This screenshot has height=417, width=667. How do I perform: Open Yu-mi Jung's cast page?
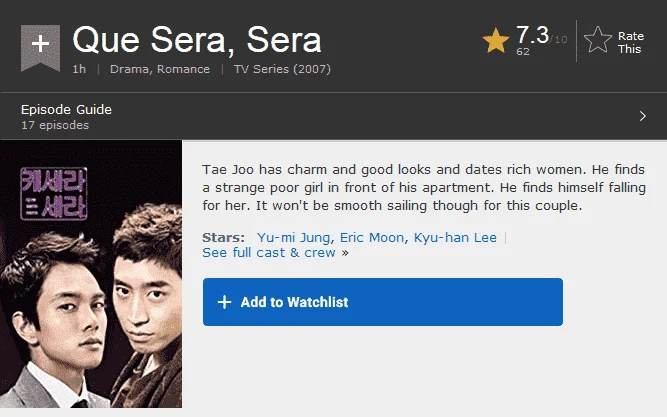pyautogui.click(x=293, y=237)
